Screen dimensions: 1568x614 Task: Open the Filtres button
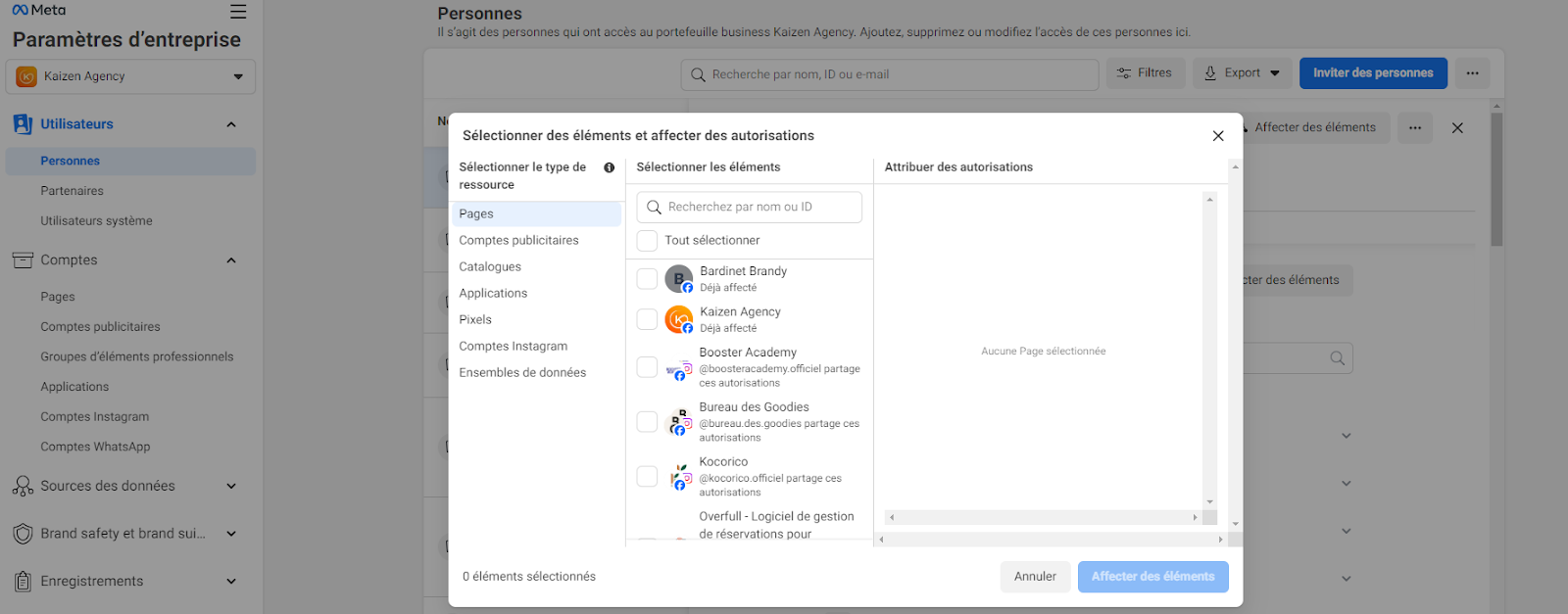coord(1146,73)
